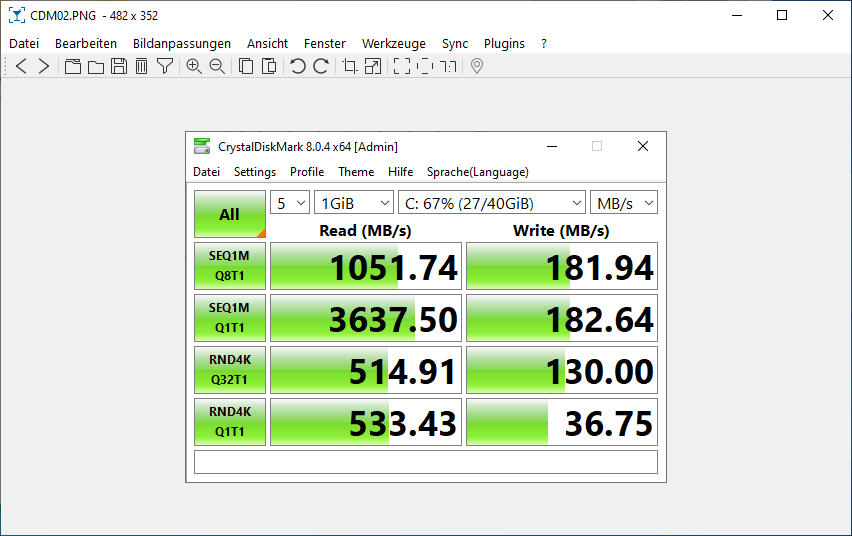Open the Plugins menu
The image size is (852, 536).
pyautogui.click(x=504, y=43)
